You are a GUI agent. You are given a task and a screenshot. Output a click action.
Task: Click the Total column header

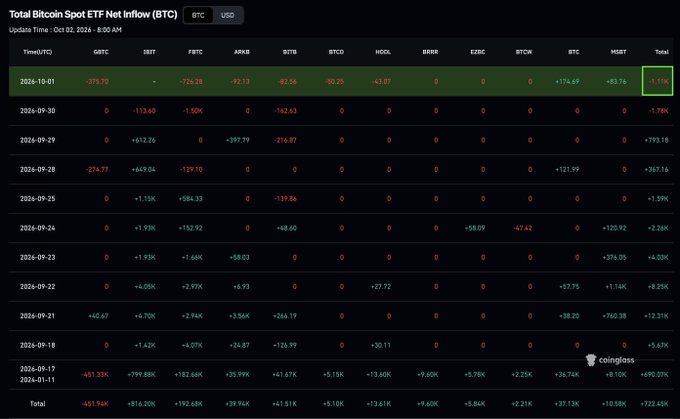pos(662,52)
